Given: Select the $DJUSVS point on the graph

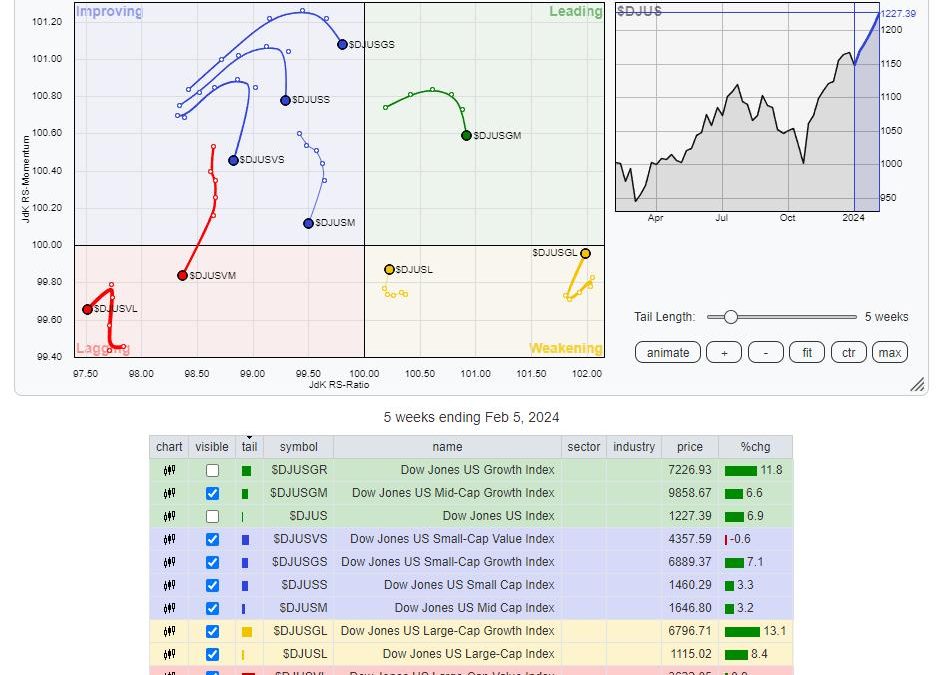Looking at the screenshot, I should (x=233, y=160).
